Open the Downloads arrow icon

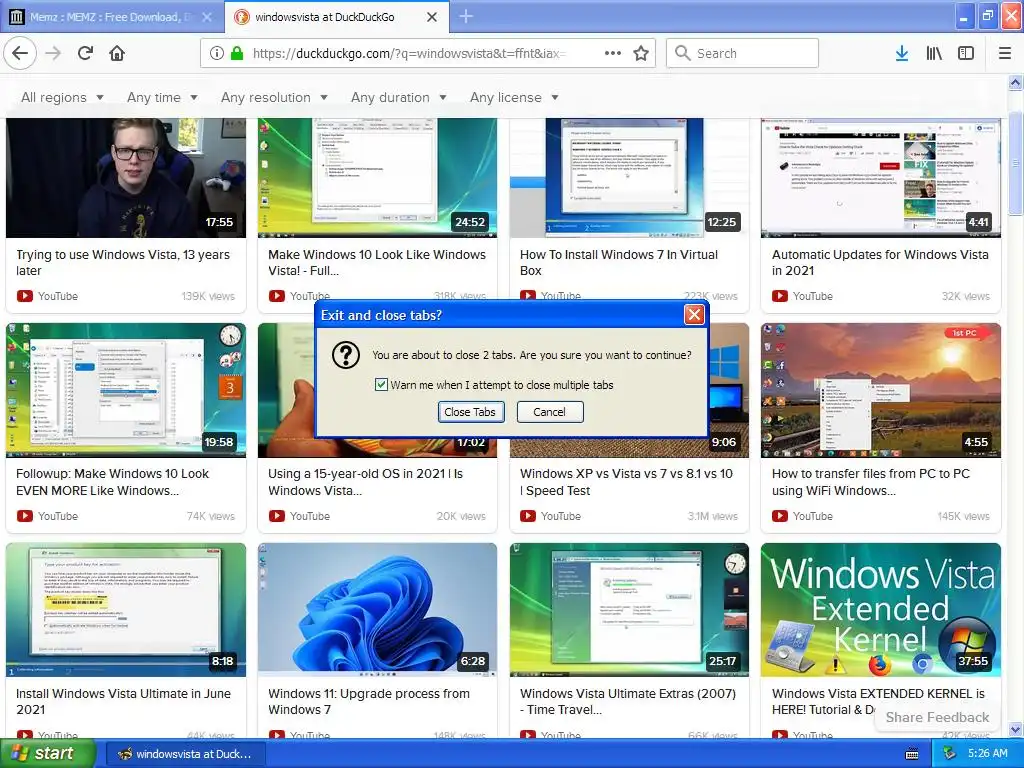point(902,53)
